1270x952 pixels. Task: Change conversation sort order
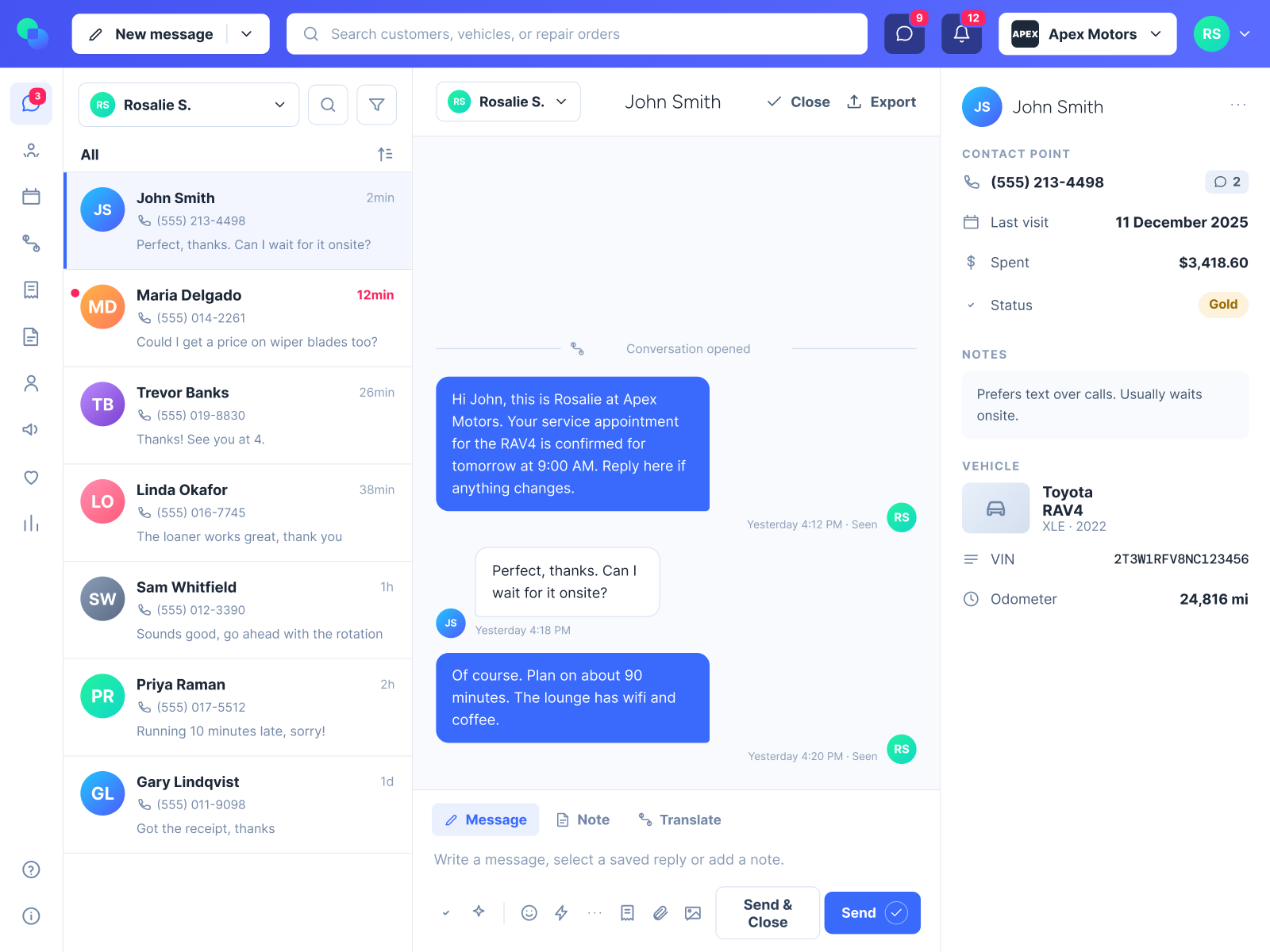tap(385, 155)
